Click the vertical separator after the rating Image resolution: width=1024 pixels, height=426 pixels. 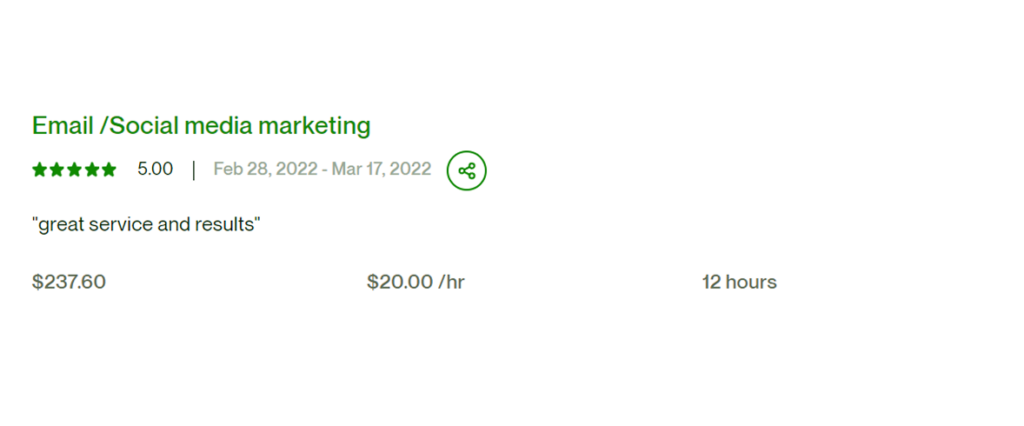click(193, 169)
